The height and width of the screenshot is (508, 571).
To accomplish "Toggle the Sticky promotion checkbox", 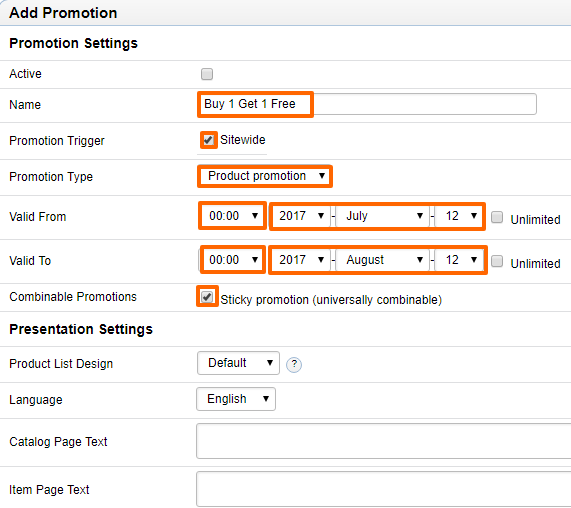I will pyautogui.click(x=207, y=297).
